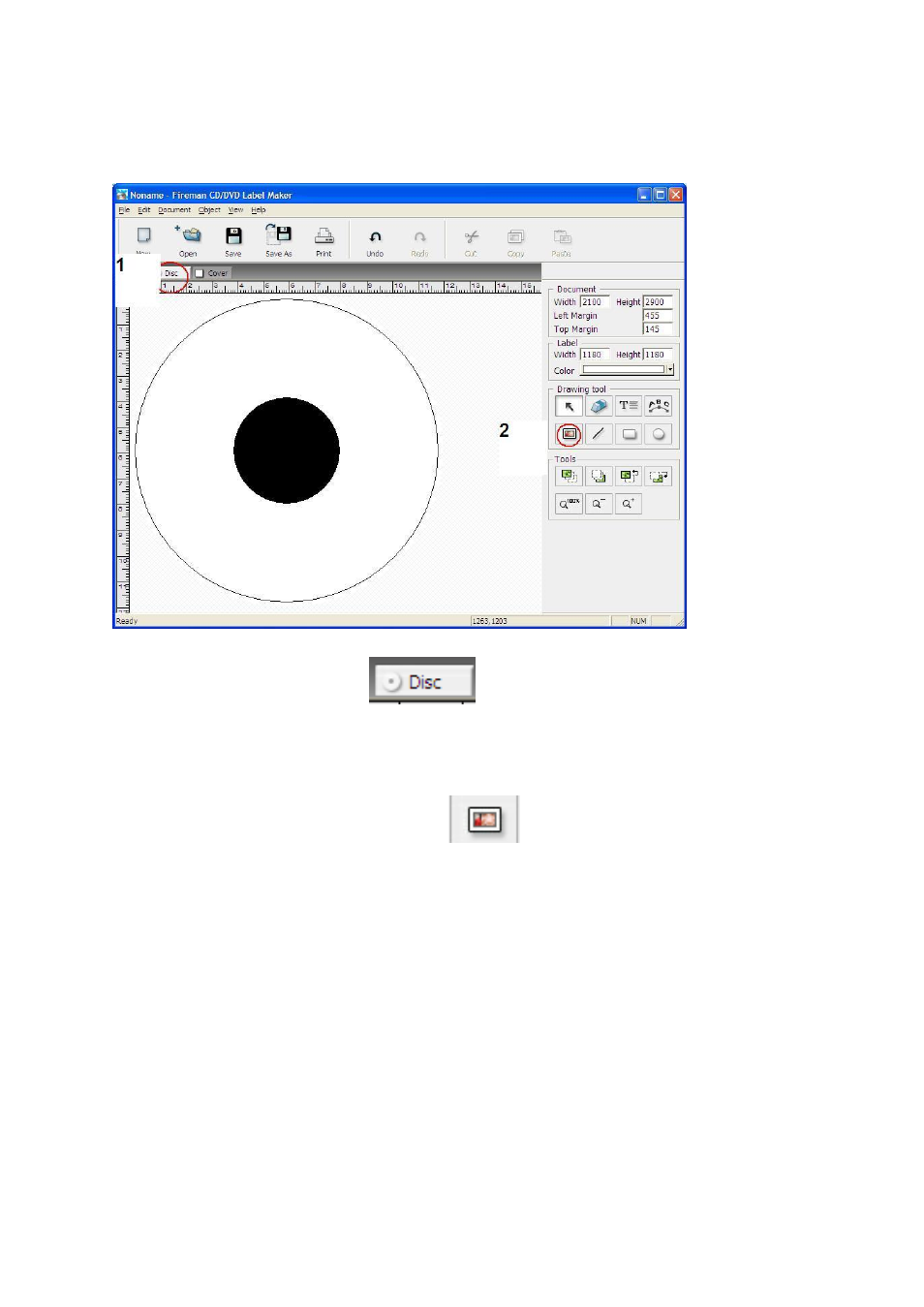Undo the last action
This screenshot has width=924, height=1307.
point(375,236)
